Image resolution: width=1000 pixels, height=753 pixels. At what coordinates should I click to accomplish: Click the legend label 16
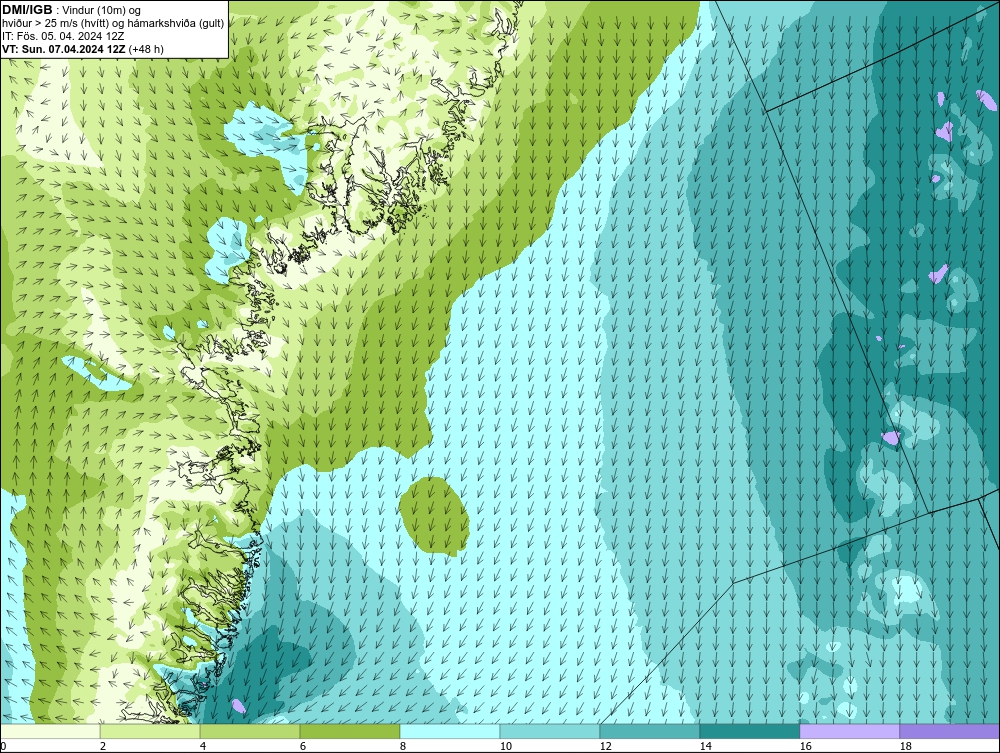(x=805, y=746)
